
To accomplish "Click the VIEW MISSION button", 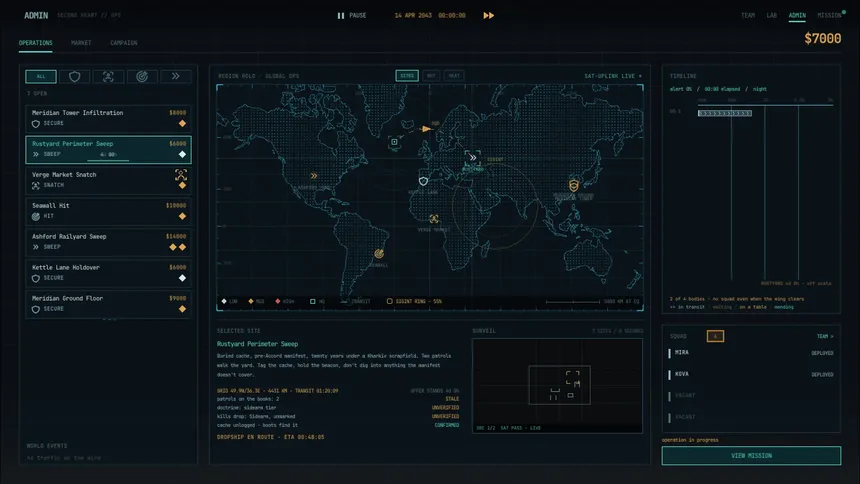I will coord(751,455).
